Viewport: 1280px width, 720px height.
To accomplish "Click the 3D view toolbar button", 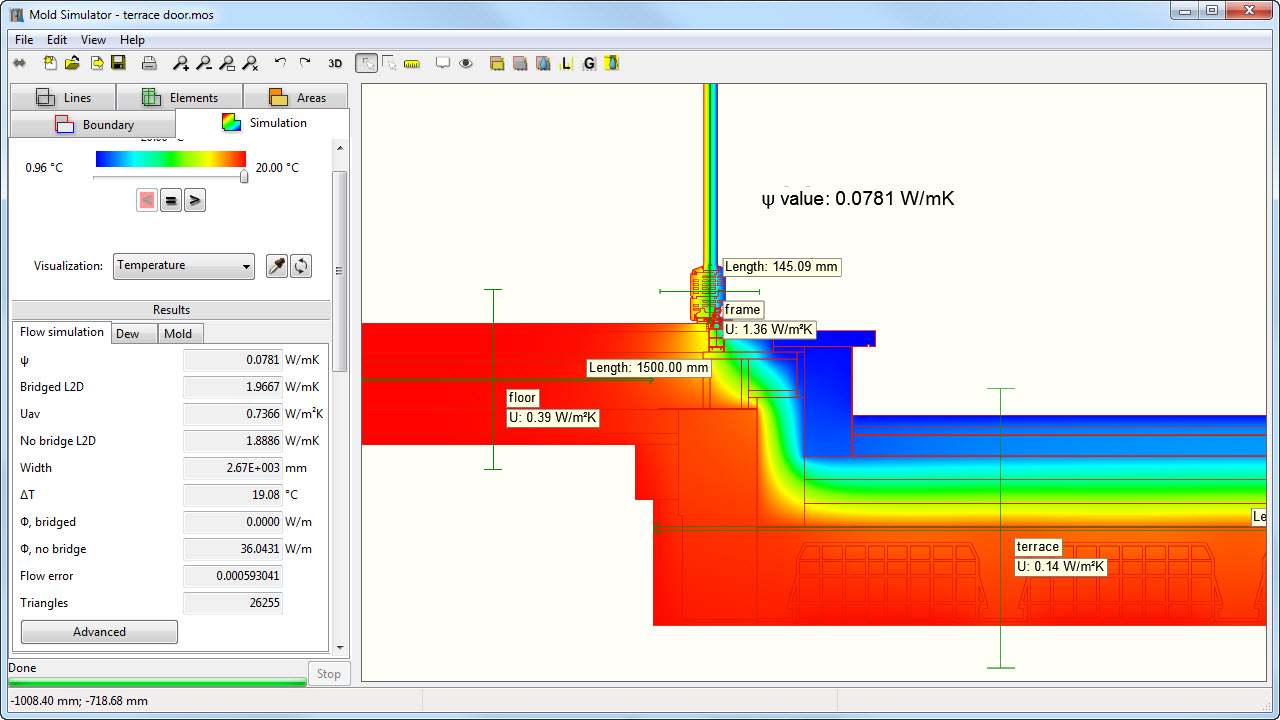I will pyautogui.click(x=335, y=63).
